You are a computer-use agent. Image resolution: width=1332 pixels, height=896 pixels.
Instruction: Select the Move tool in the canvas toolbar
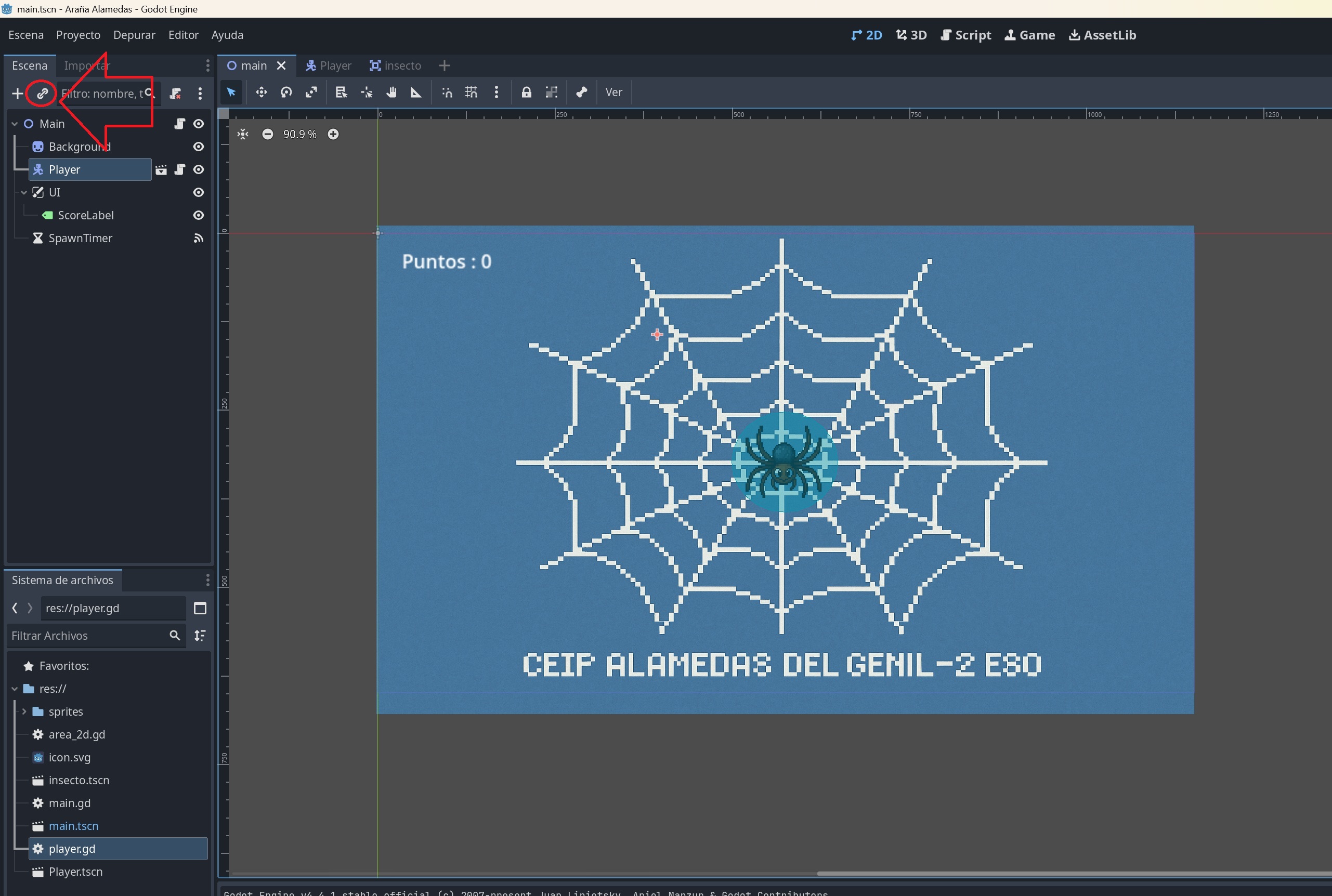(262, 92)
